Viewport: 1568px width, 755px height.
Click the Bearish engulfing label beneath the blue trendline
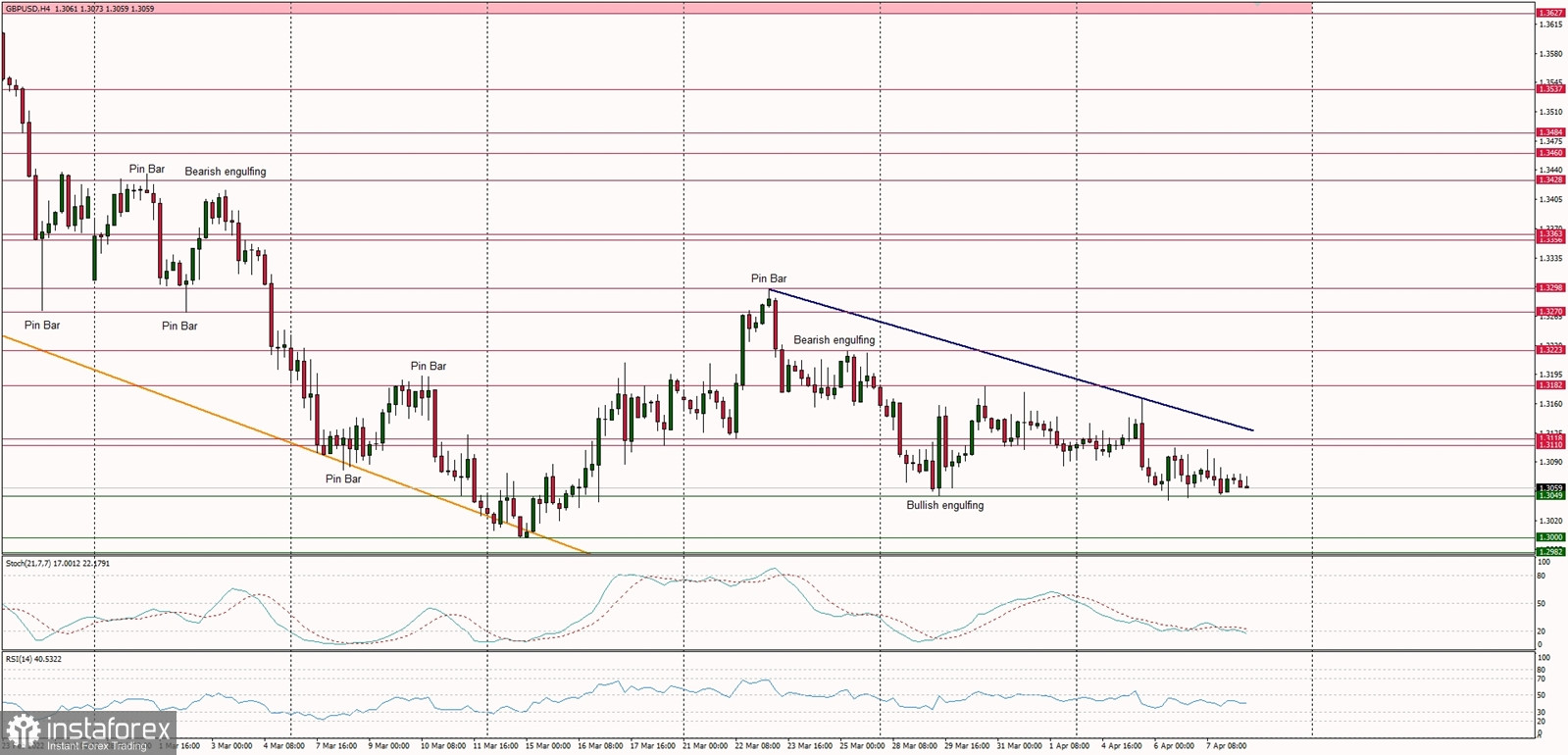pyautogui.click(x=834, y=340)
